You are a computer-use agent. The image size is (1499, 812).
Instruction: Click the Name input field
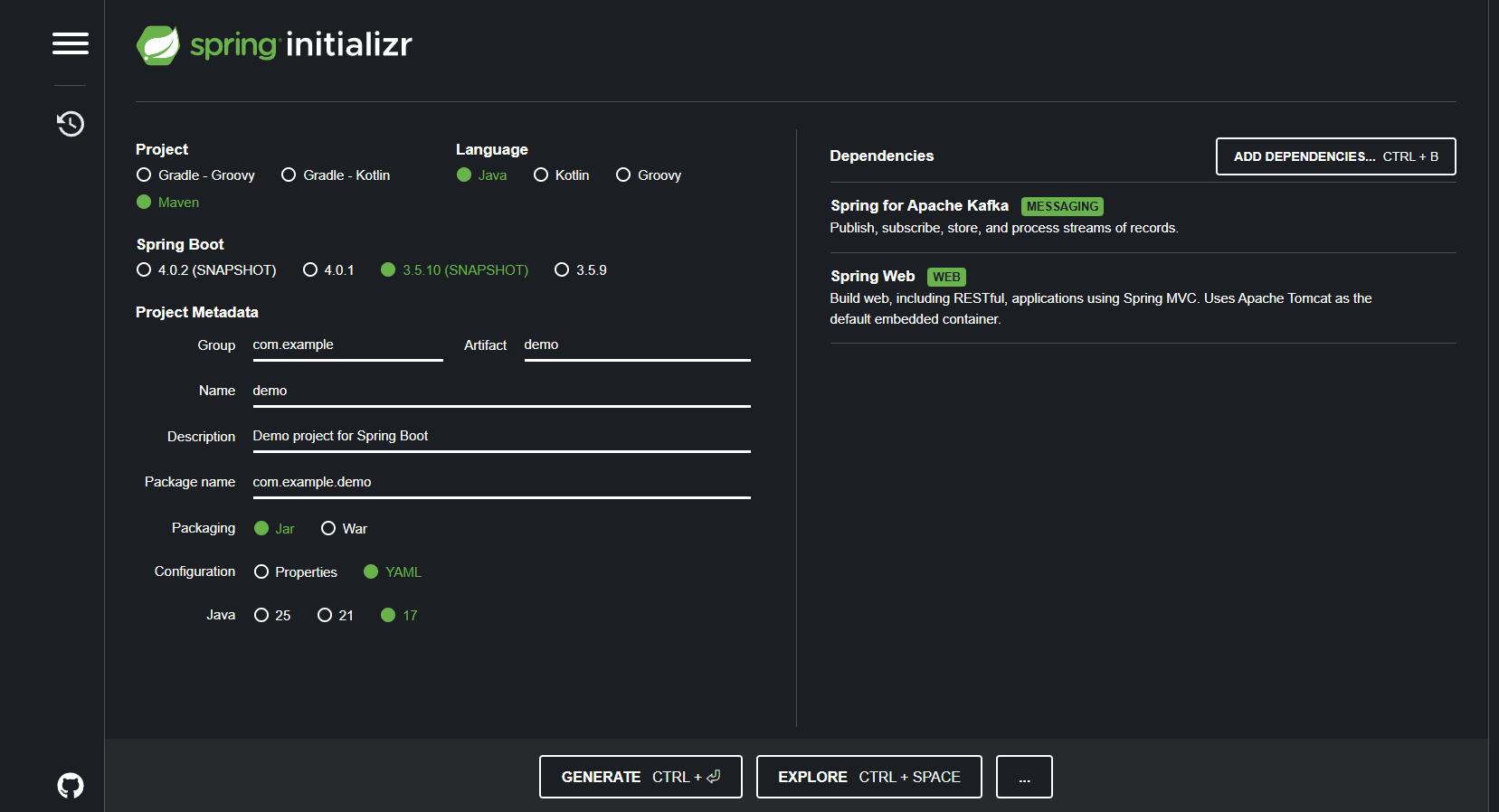[501, 392]
